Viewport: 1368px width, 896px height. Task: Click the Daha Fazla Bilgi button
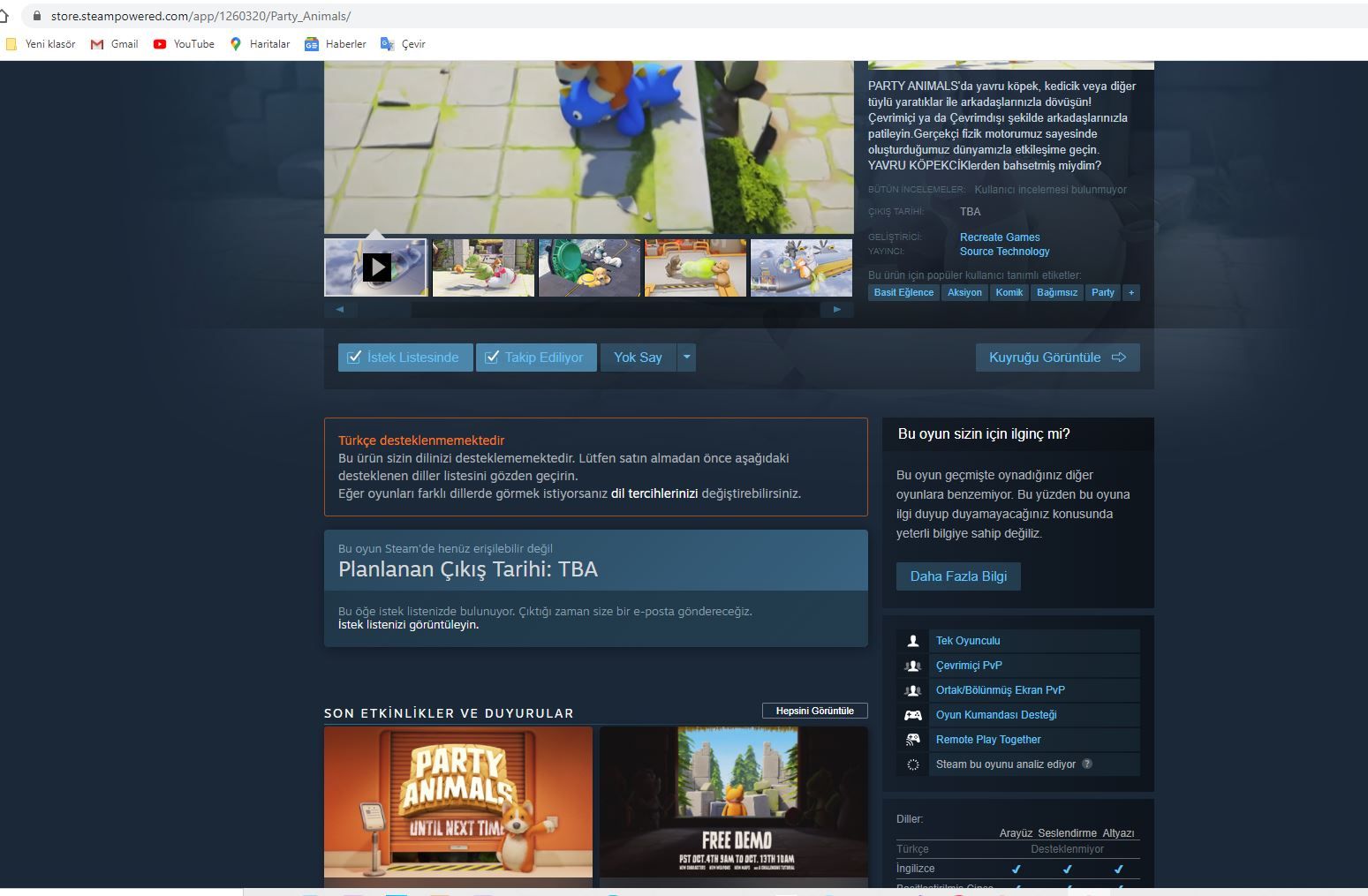click(x=958, y=576)
